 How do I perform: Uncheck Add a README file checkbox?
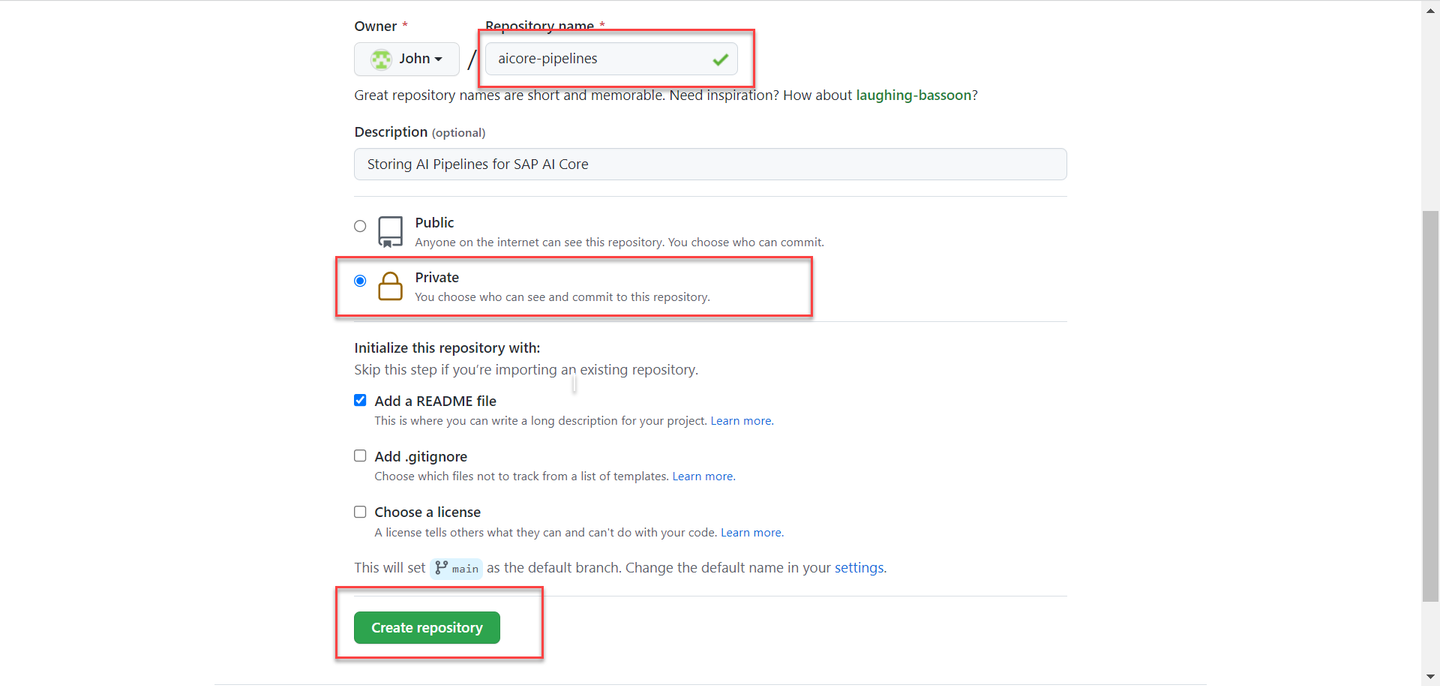pyautogui.click(x=360, y=400)
